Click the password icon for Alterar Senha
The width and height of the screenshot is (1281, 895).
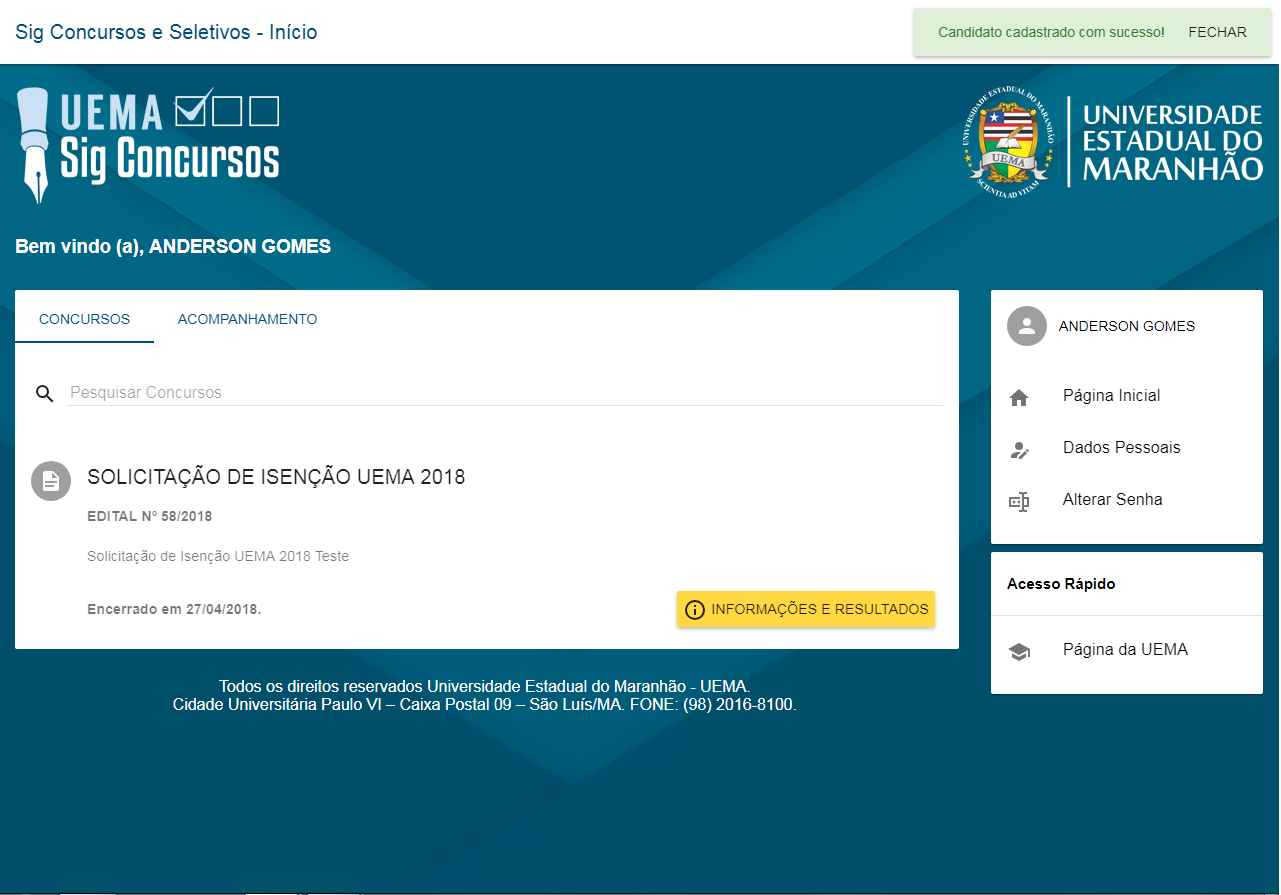click(x=1019, y=502)
